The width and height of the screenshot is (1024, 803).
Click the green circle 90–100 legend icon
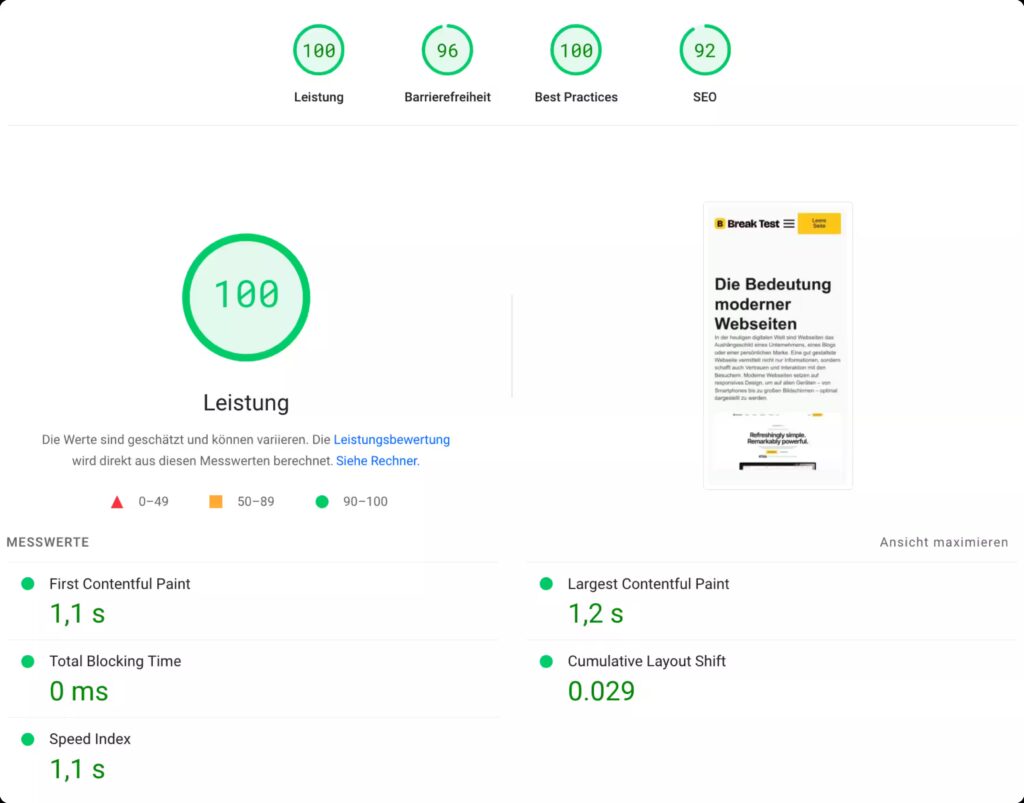[x=322, y=502]
